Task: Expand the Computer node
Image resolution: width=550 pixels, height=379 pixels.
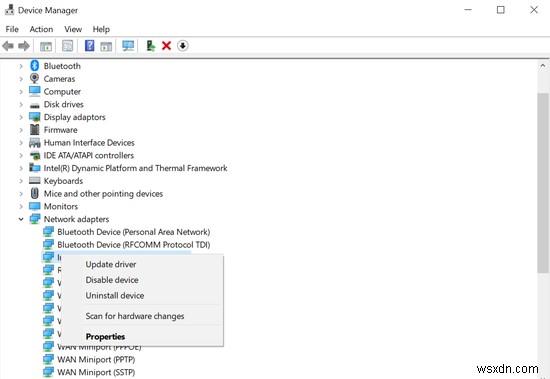Action: (21, 92)
